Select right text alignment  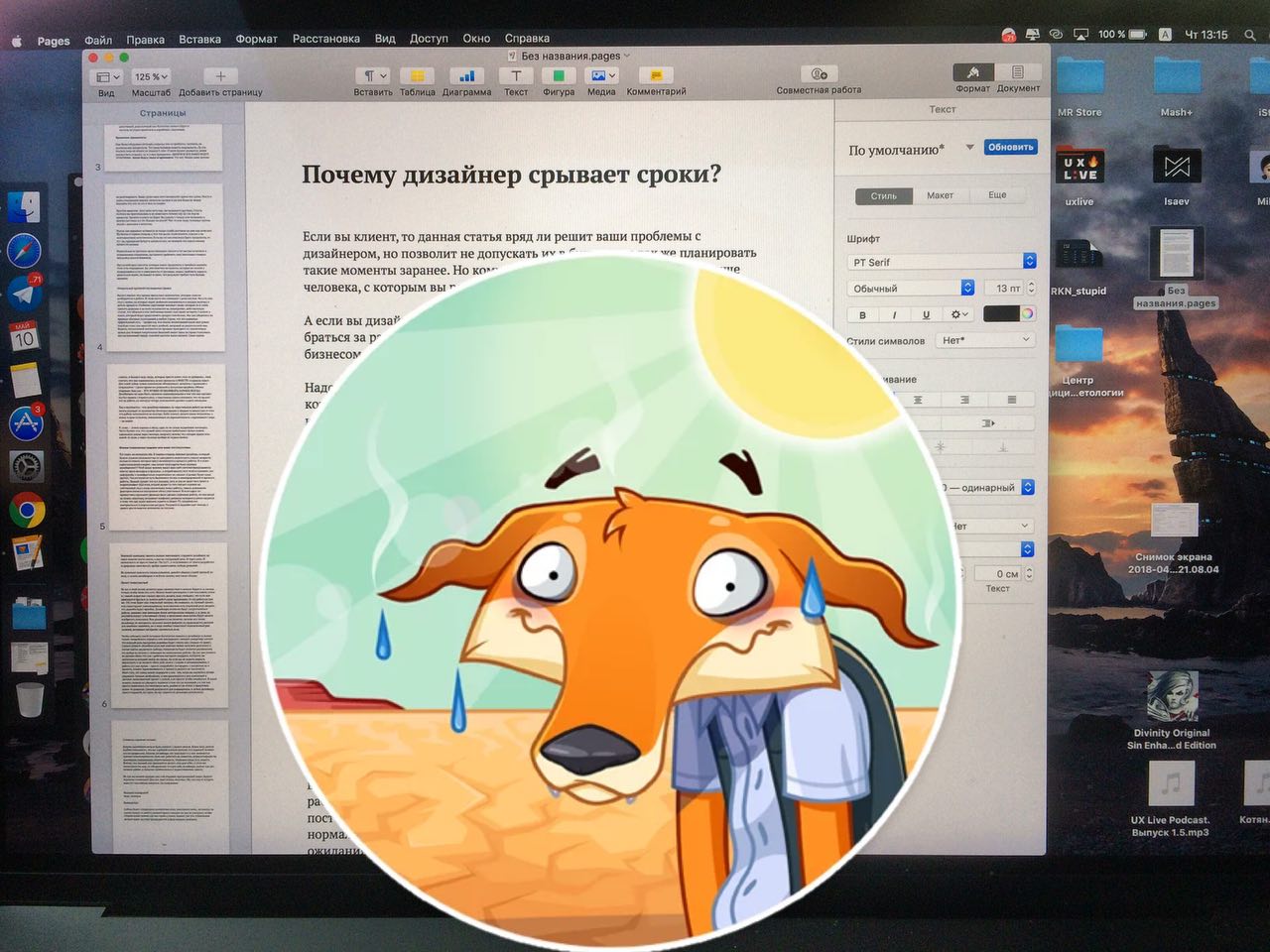(x=964, y=400)
